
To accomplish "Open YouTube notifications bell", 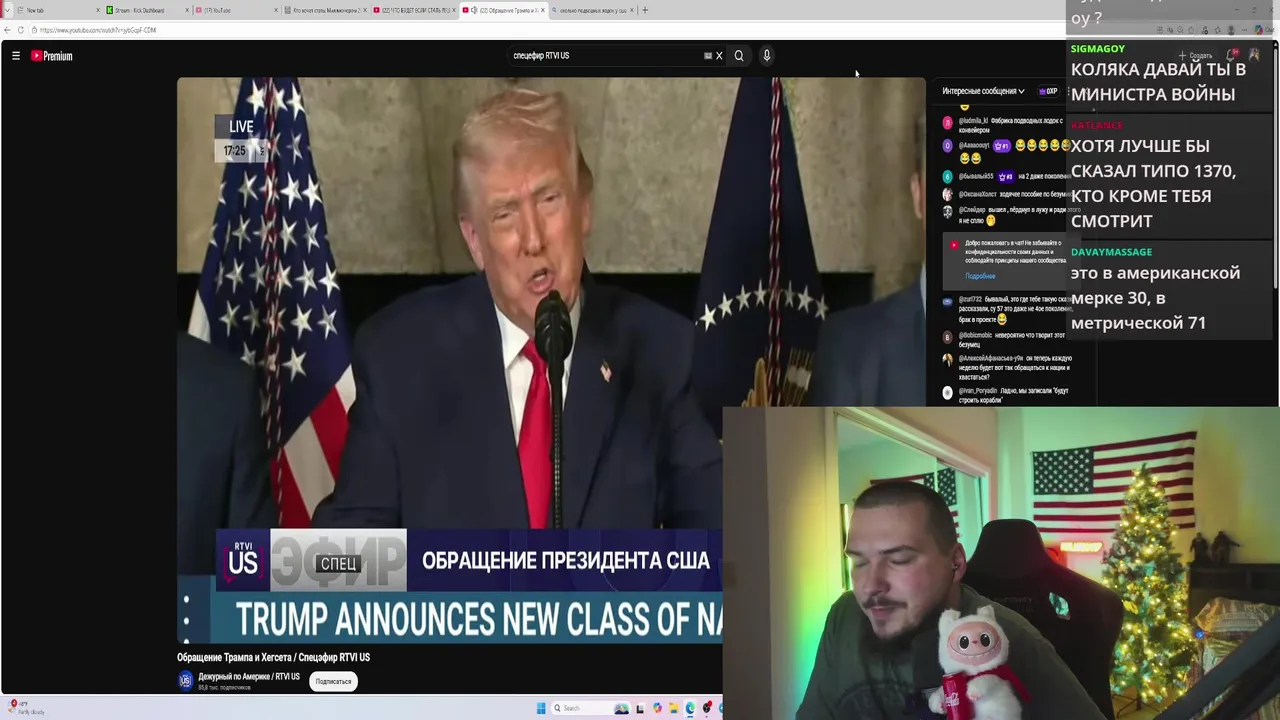I will (x=1233, y=55).
